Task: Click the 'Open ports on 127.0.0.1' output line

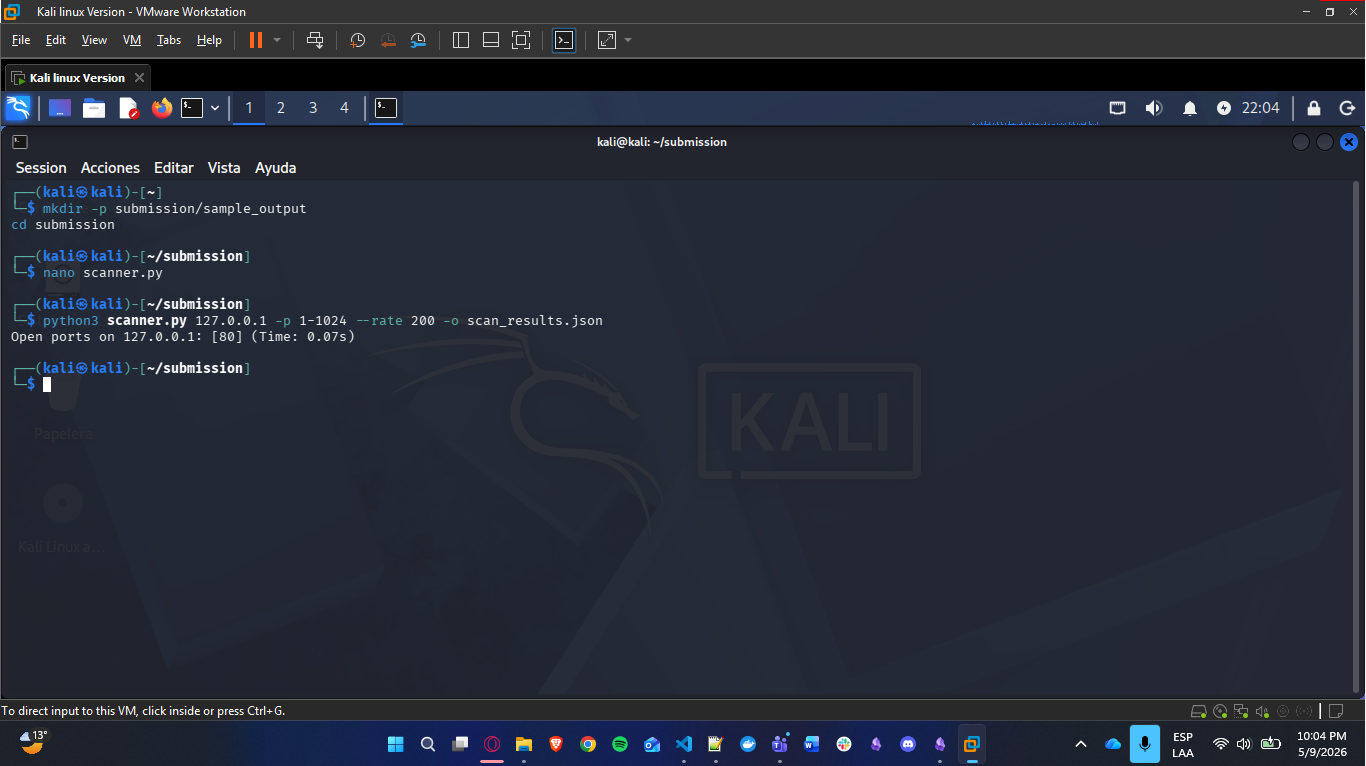Action: [x=183, y=336]
